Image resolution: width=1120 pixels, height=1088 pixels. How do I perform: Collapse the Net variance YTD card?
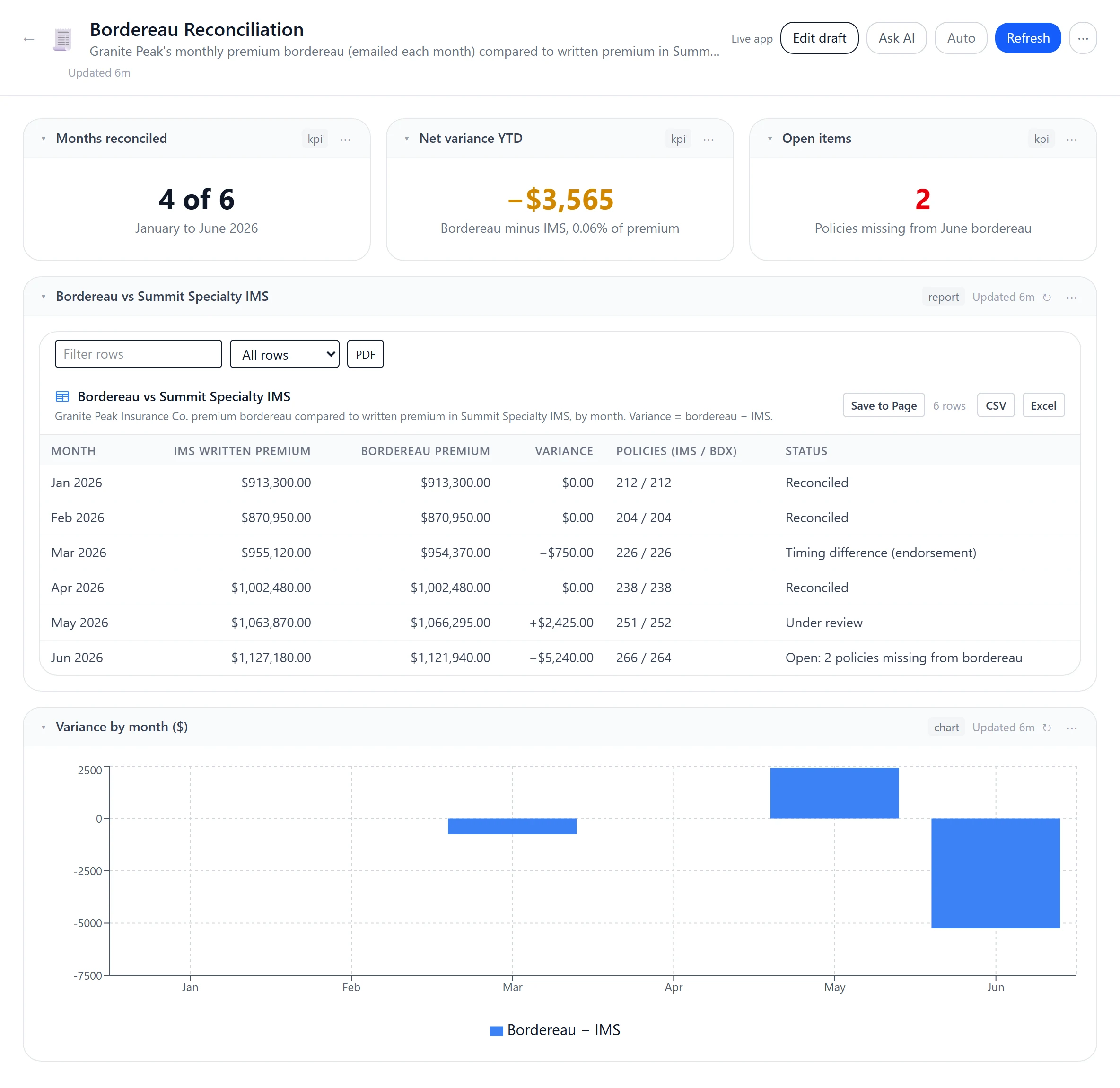click(406, 139)
